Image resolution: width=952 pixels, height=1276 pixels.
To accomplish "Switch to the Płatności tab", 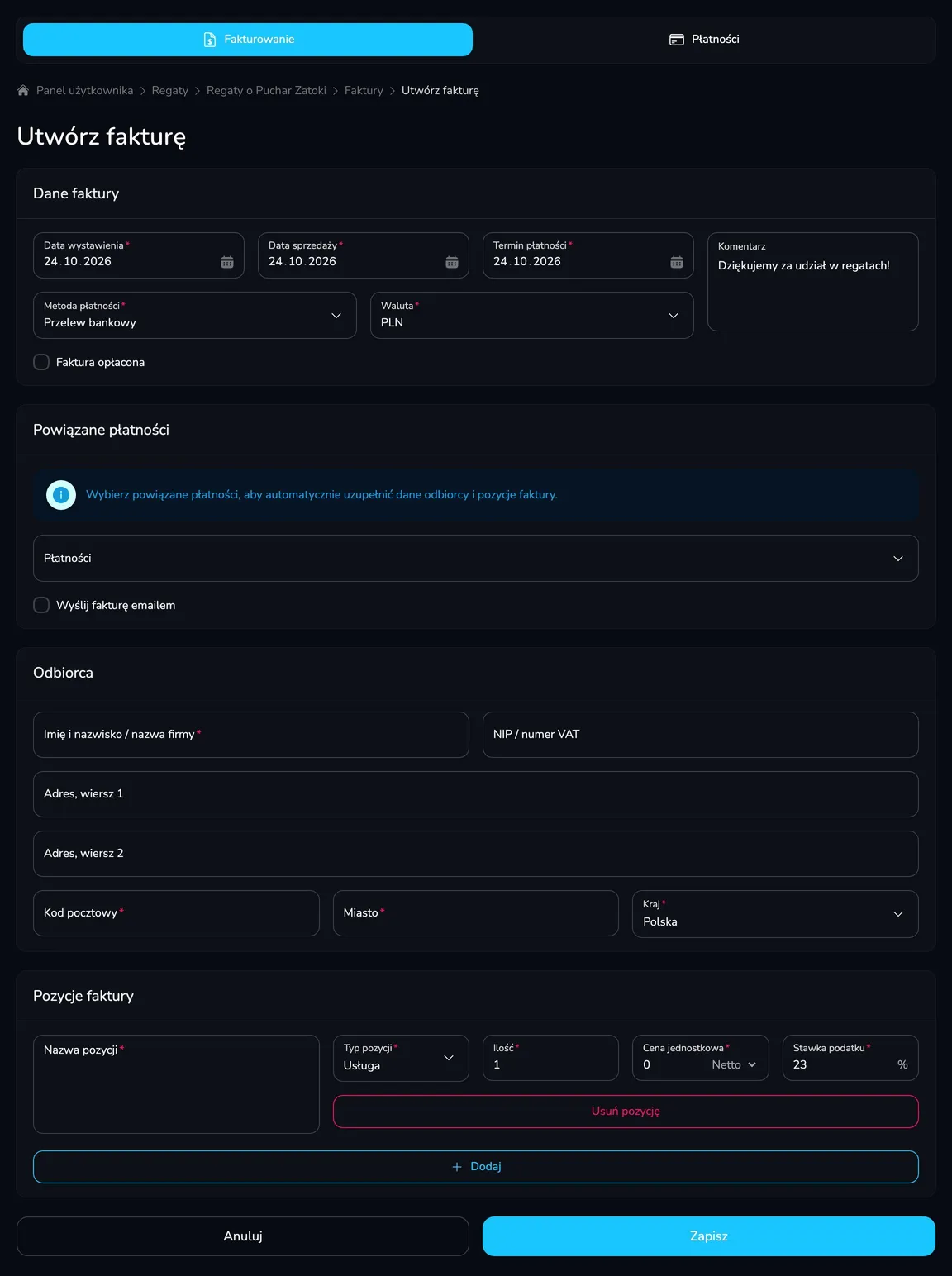I will [x=704, y=40].
